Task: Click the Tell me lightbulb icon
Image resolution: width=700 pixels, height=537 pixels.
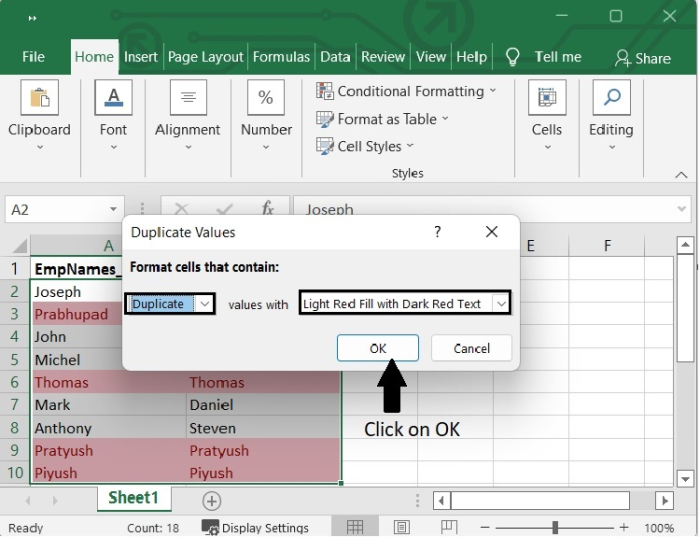Action: click(x=513, y=57)
